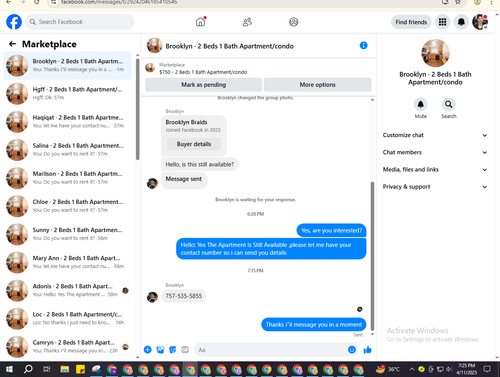Open Sticky Notes from taskbar

[x=80, y=369]
